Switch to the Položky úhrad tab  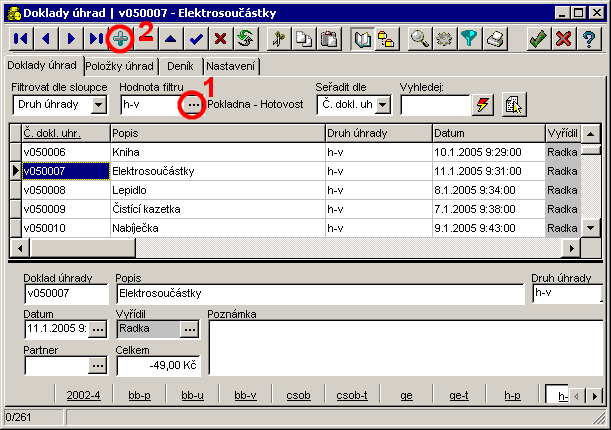pyautogui.click(x=119, y=66)
